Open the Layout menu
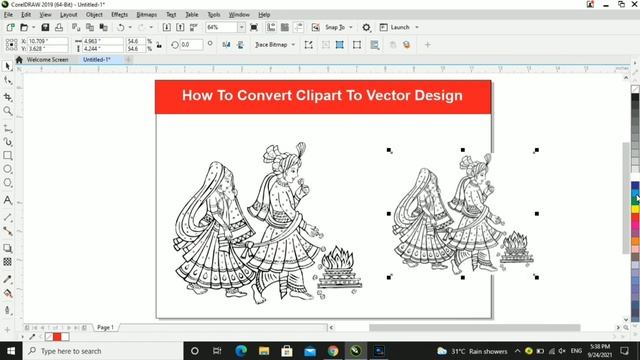Viewport: 640px width, 360px height. [x=68, y=14]
